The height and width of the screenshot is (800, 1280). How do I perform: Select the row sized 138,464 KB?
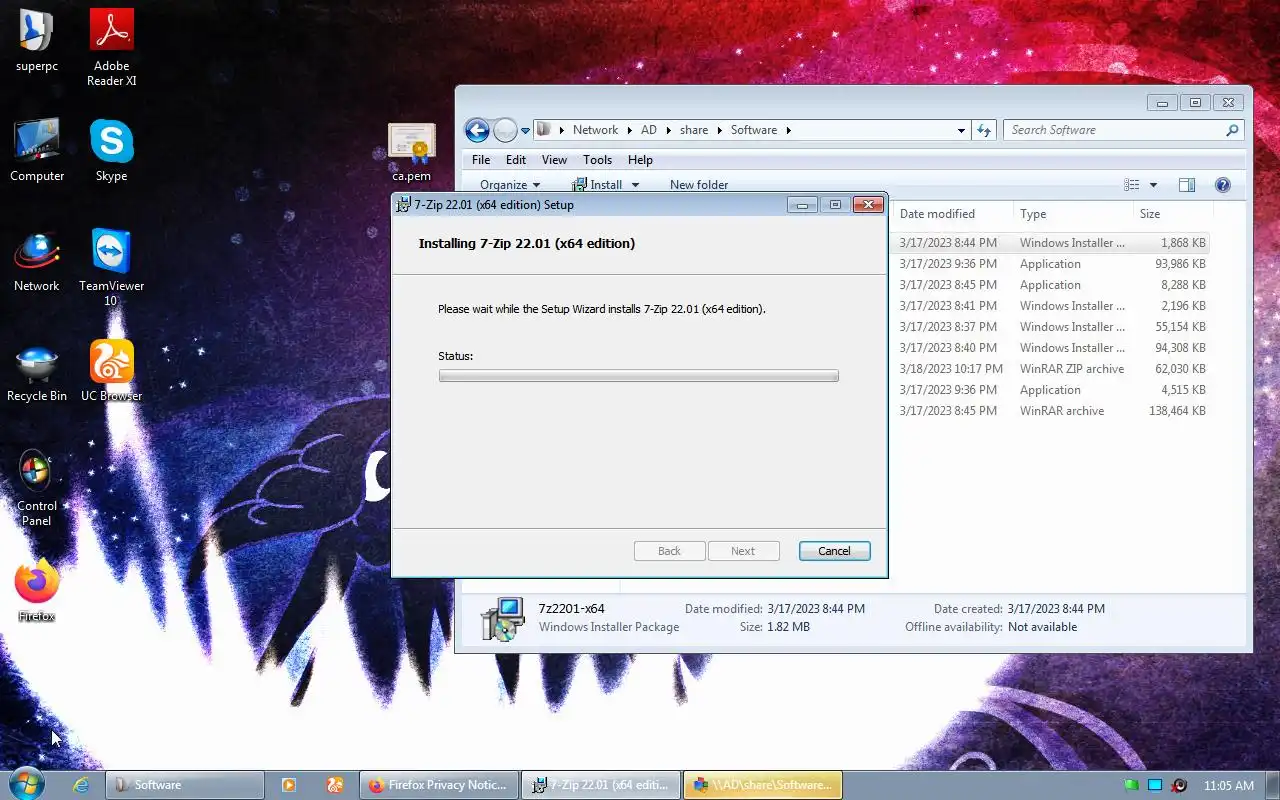click(x=1050, y=411)
